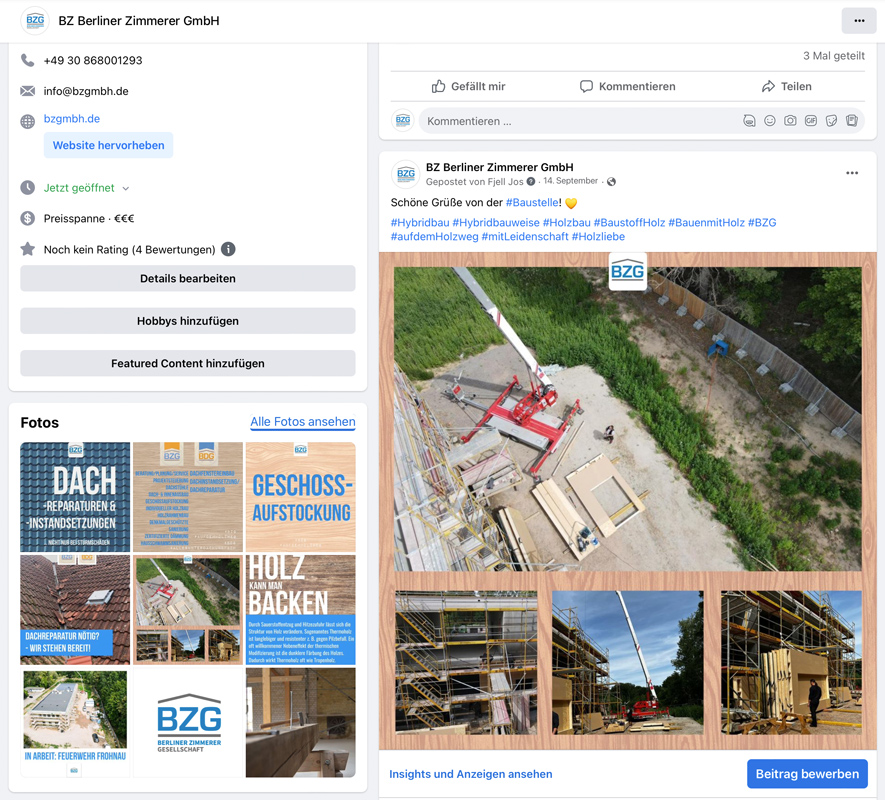Viewport: 885px width, 800px height.
Task: Open the bzgmbh.de website link
Action: 72,119
